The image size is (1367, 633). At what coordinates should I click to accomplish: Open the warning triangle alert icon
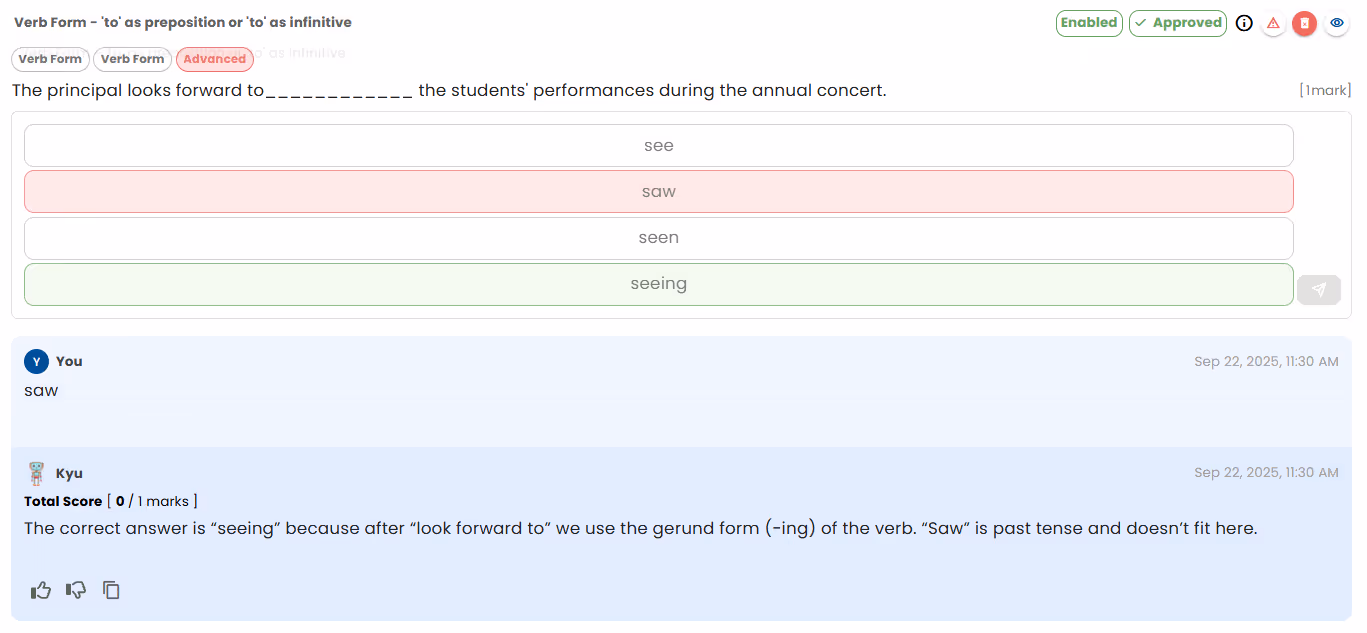click(1273, 23)
